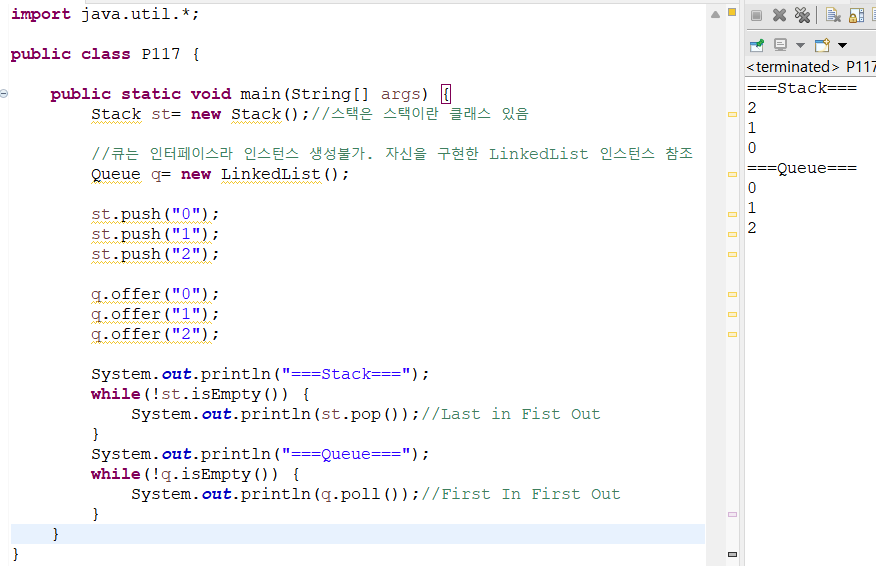
Task: Jump to overview marker for st.push("1") line
Action: coord(732,235)
